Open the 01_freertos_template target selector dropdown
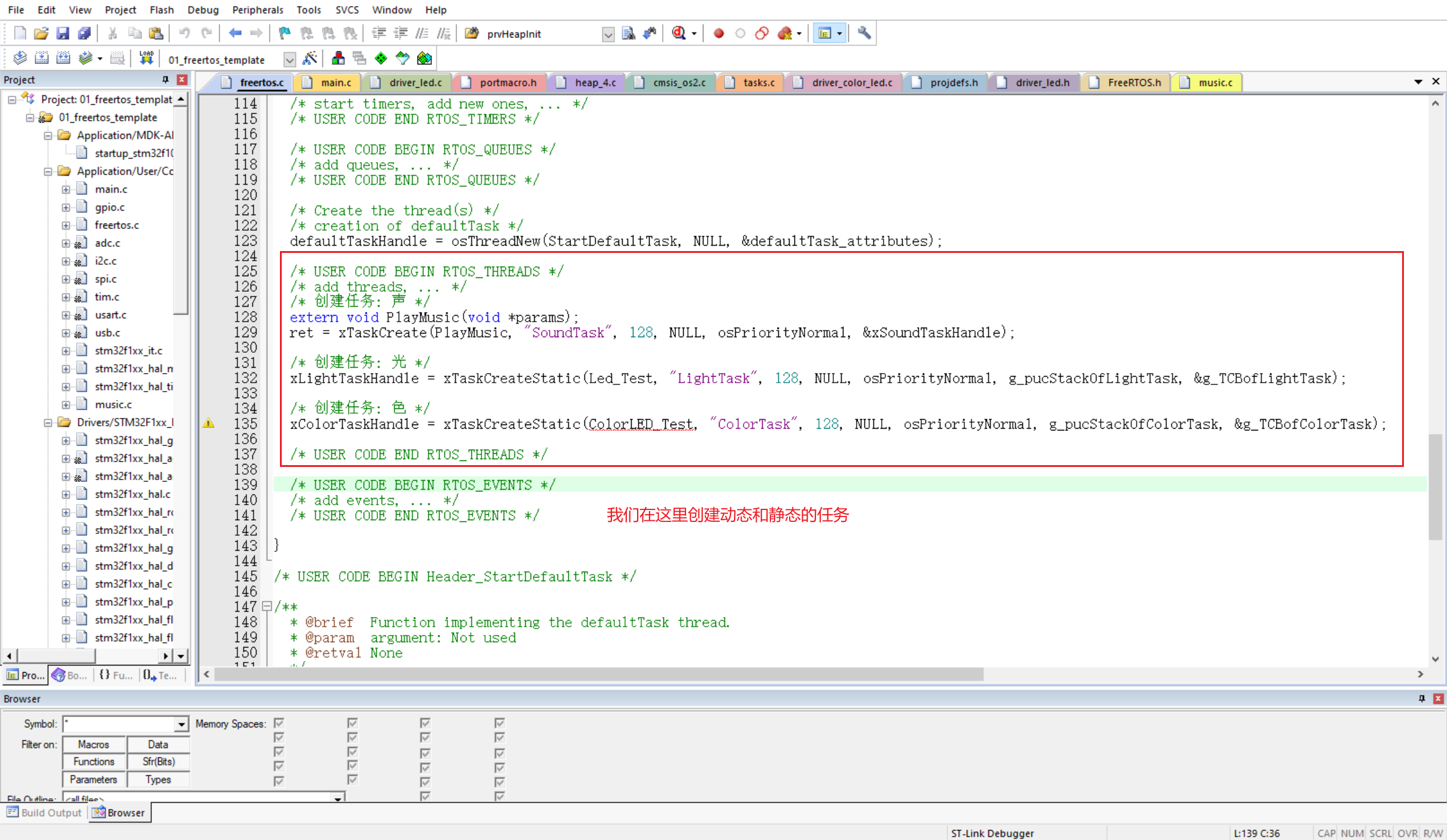1447x840 pixels. (290, 59)
